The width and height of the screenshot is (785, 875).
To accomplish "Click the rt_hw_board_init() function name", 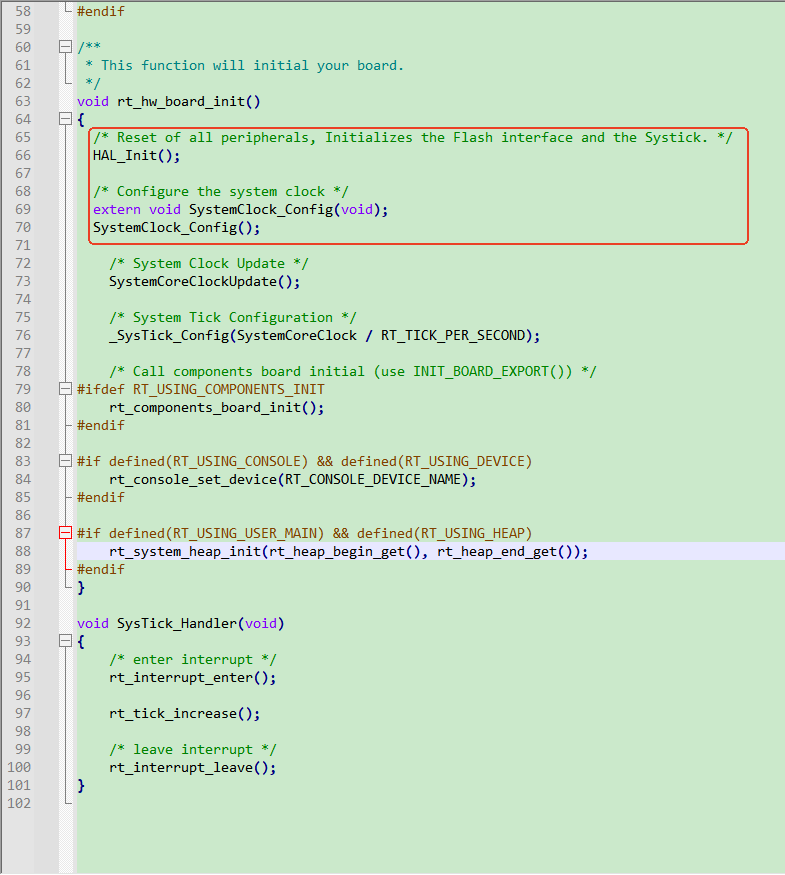I will [x=189, y=102].
